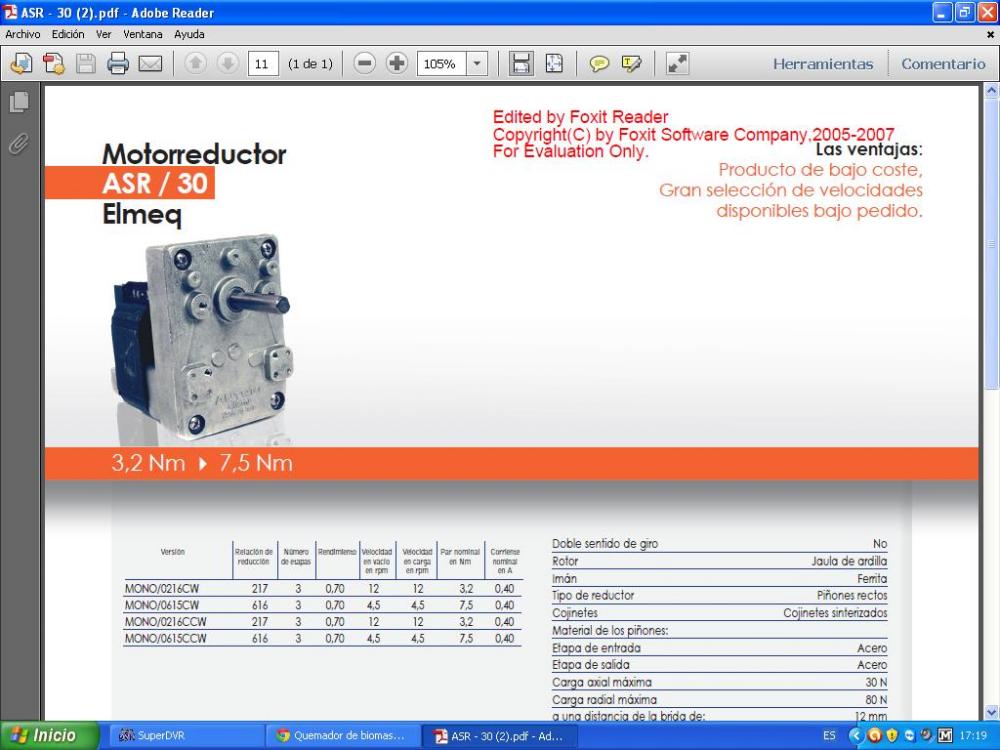Image resolution: width=1000 pixels, height=750 pixels.
Task: Click the 'Doble sentido de giro' label
Action: (x=605, y=544)
